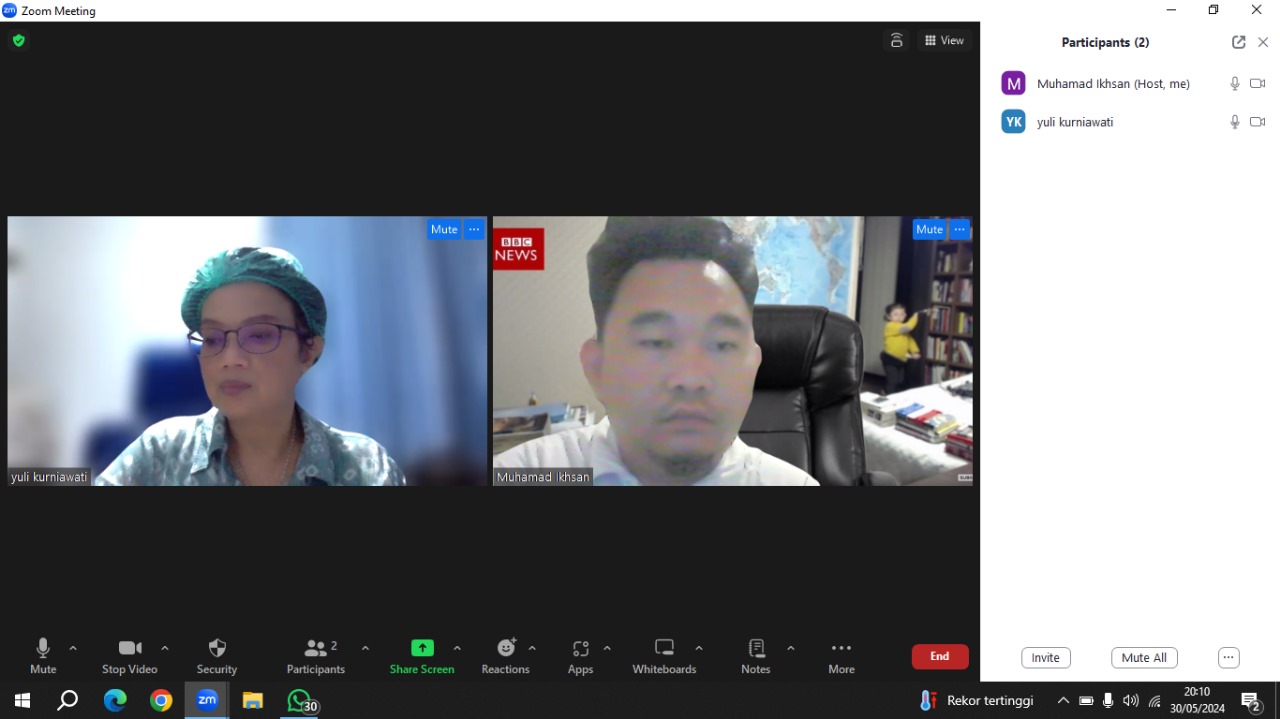Click the Share Screen icon
Viewport: 1280px width, 719px height.
tap(422, 648)
